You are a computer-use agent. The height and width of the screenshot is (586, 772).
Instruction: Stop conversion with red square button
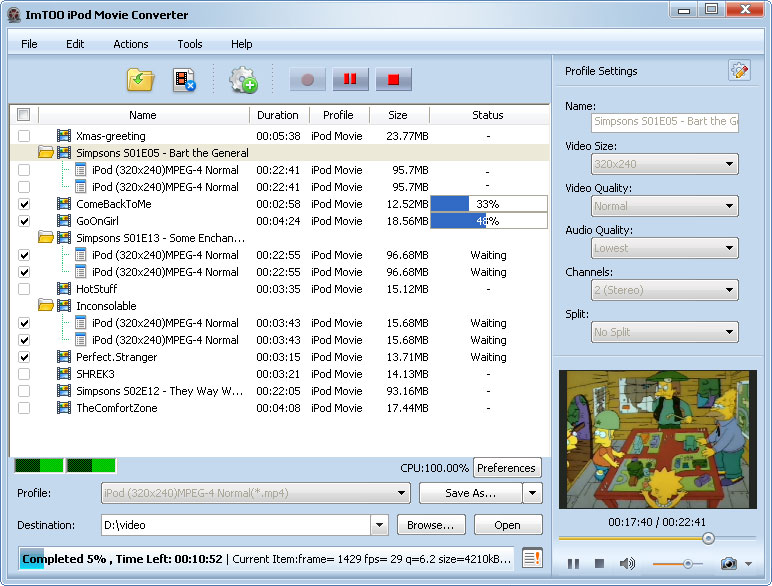tap(393, 79)
